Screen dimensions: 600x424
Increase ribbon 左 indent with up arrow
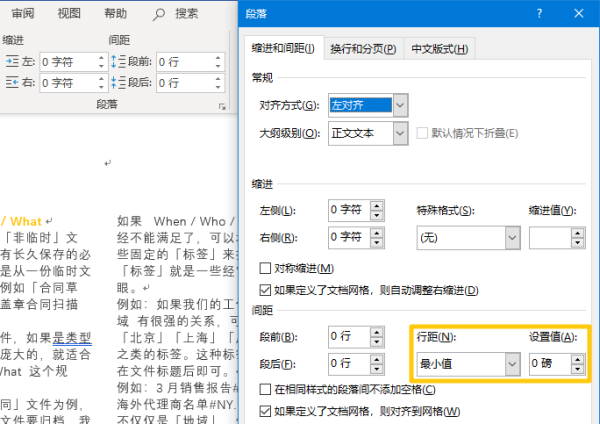point(101,58)
